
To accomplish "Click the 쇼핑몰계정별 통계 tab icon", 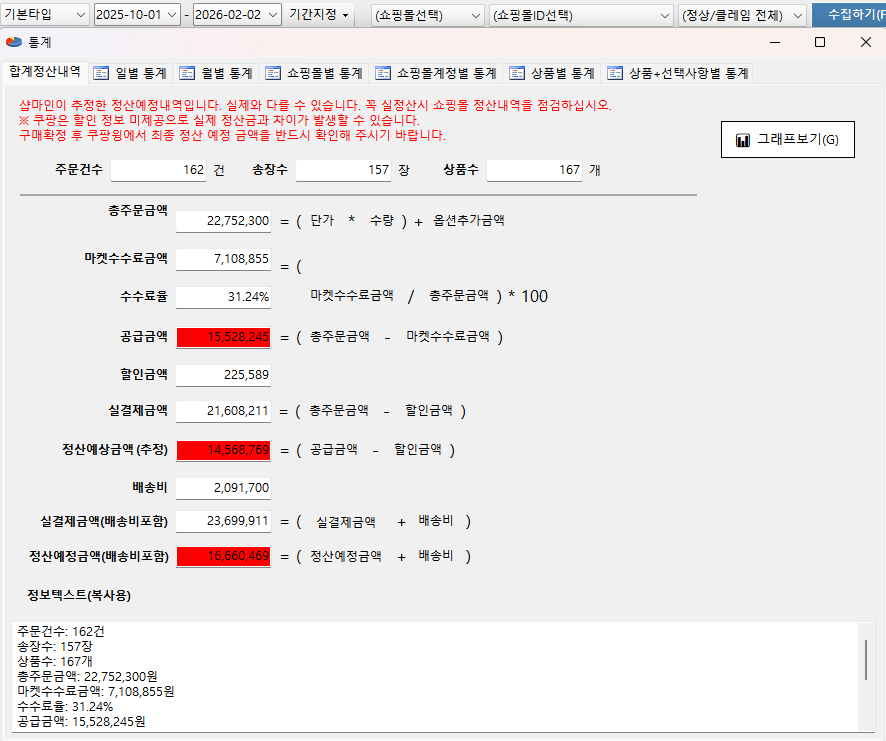I will coord(384,73).
